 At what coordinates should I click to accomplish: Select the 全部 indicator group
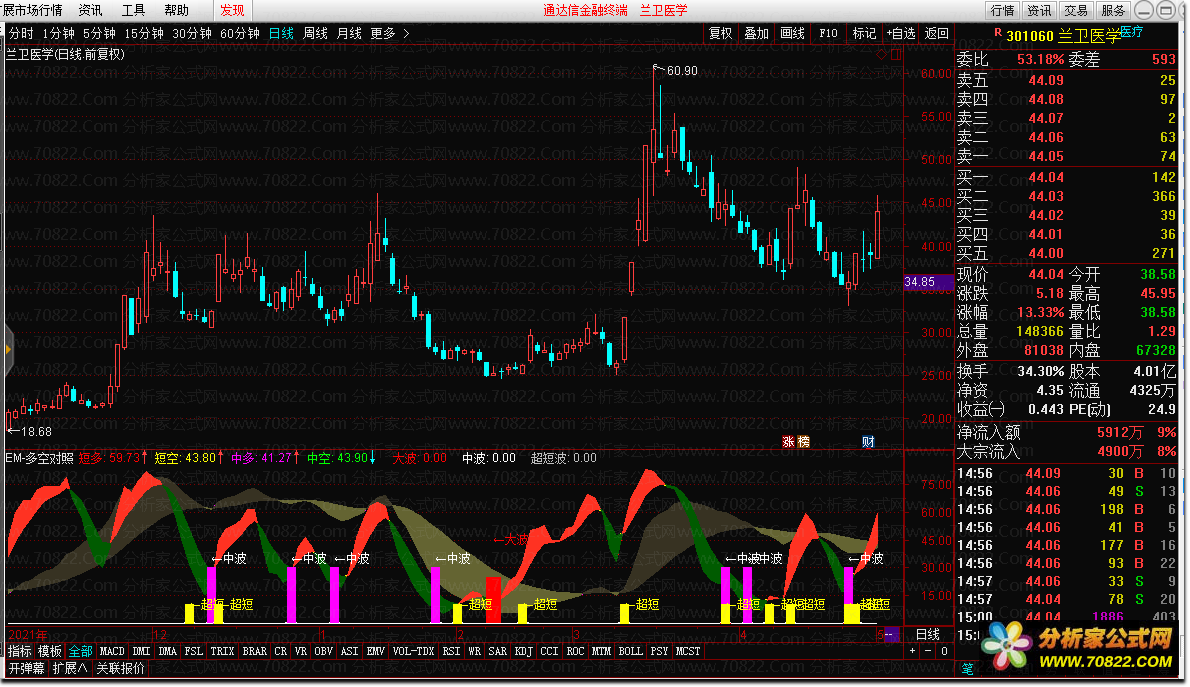point(80,651)
